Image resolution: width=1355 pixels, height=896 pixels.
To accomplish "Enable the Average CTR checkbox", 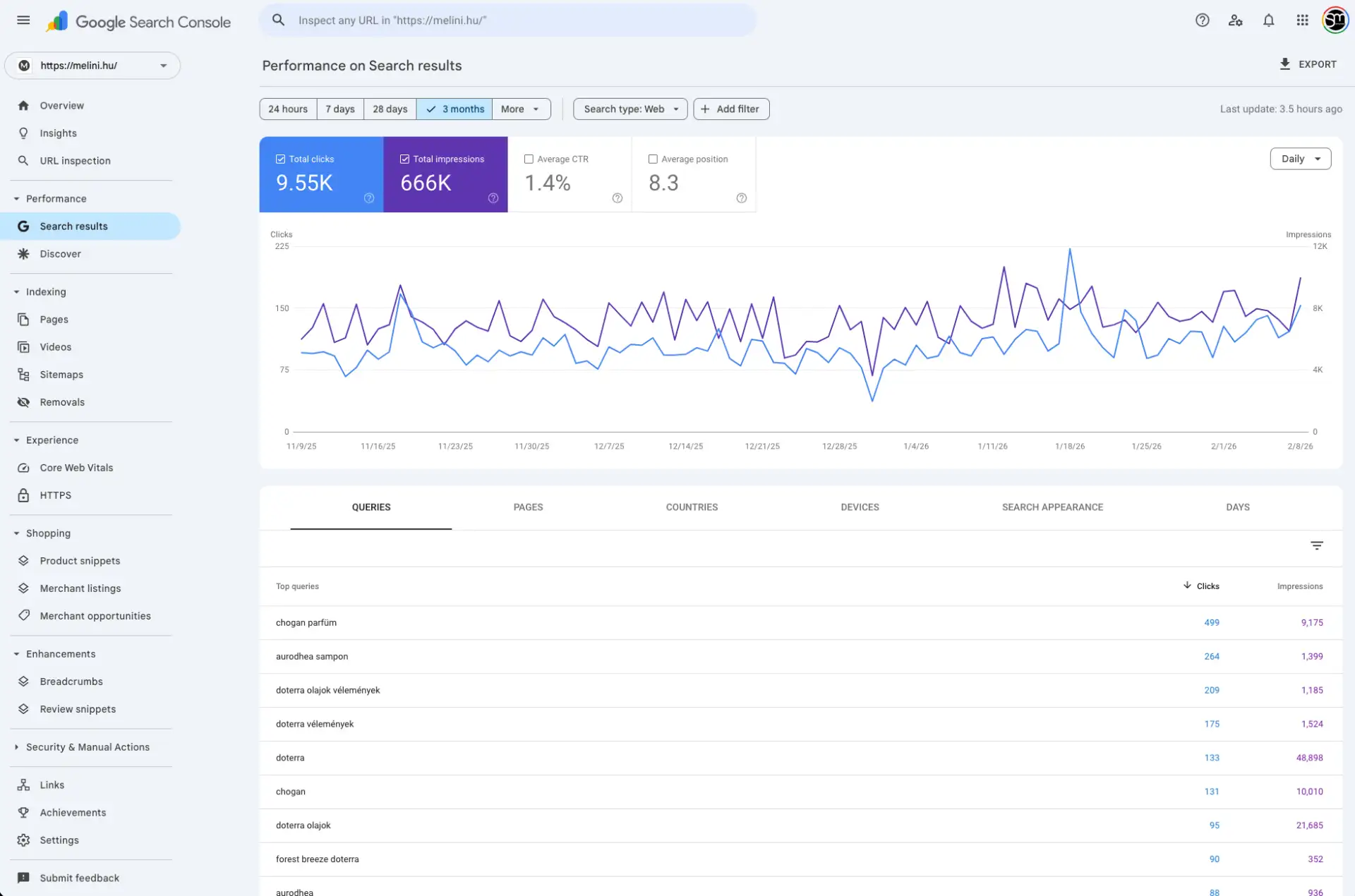I will (x=529, y=159).
